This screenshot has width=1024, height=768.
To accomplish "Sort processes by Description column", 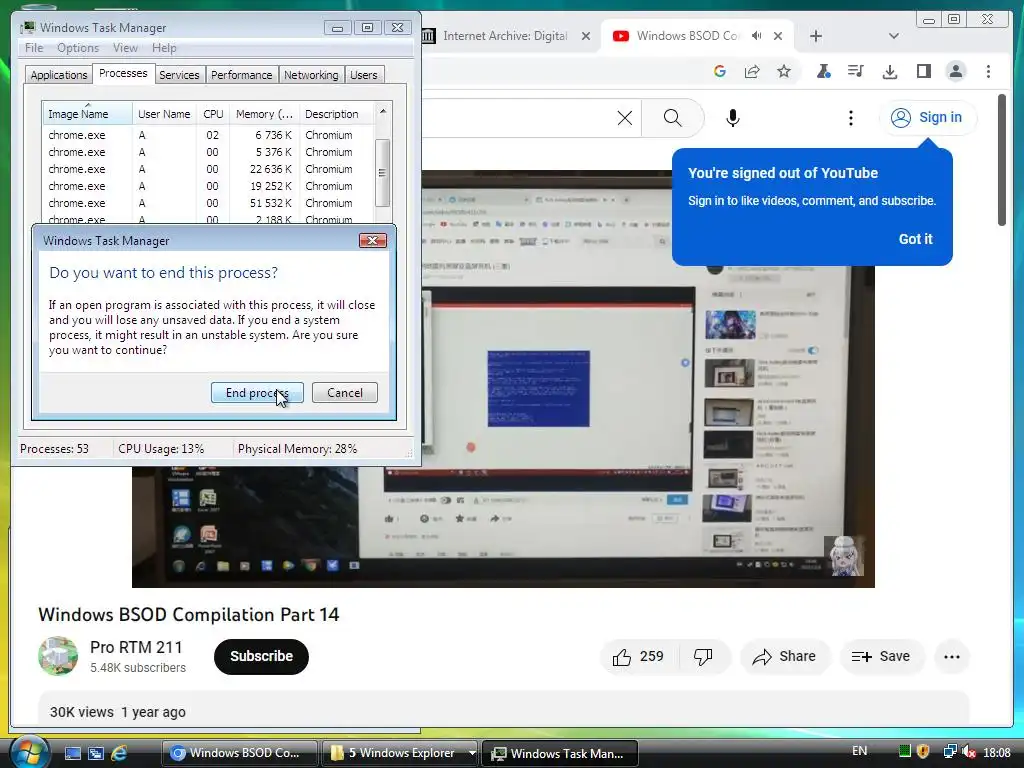I will click(336, 114).
